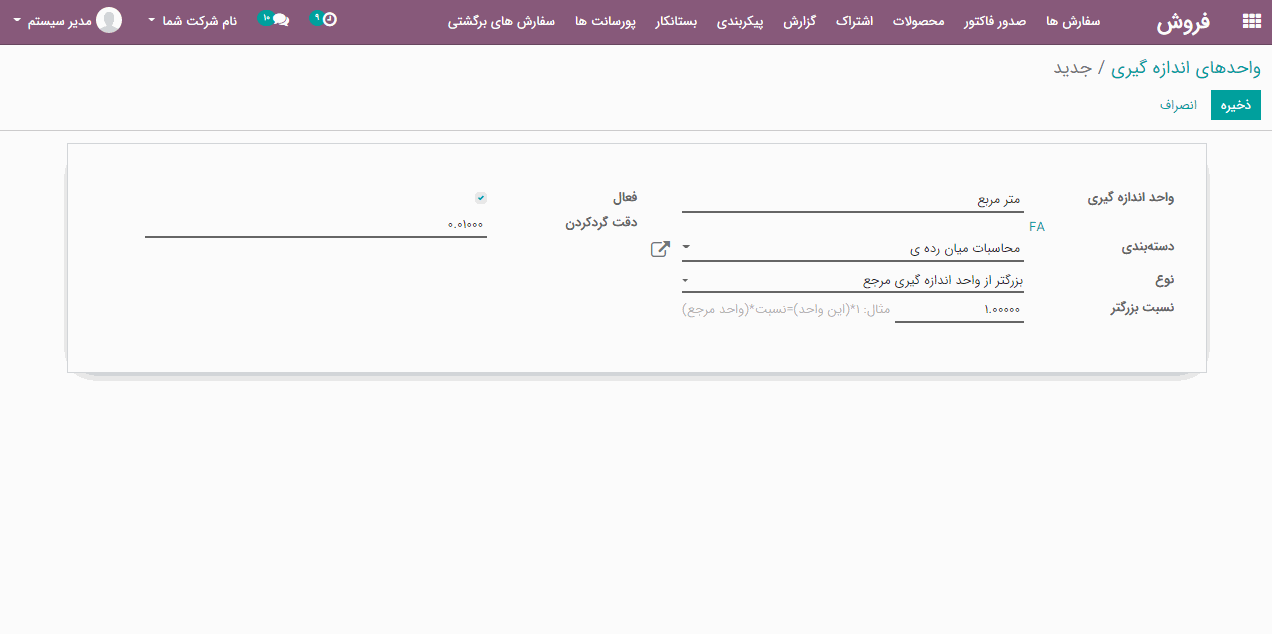Open the پورسانت ها menu
This screenshot has width=1272, height=634.
coord(605,20)
